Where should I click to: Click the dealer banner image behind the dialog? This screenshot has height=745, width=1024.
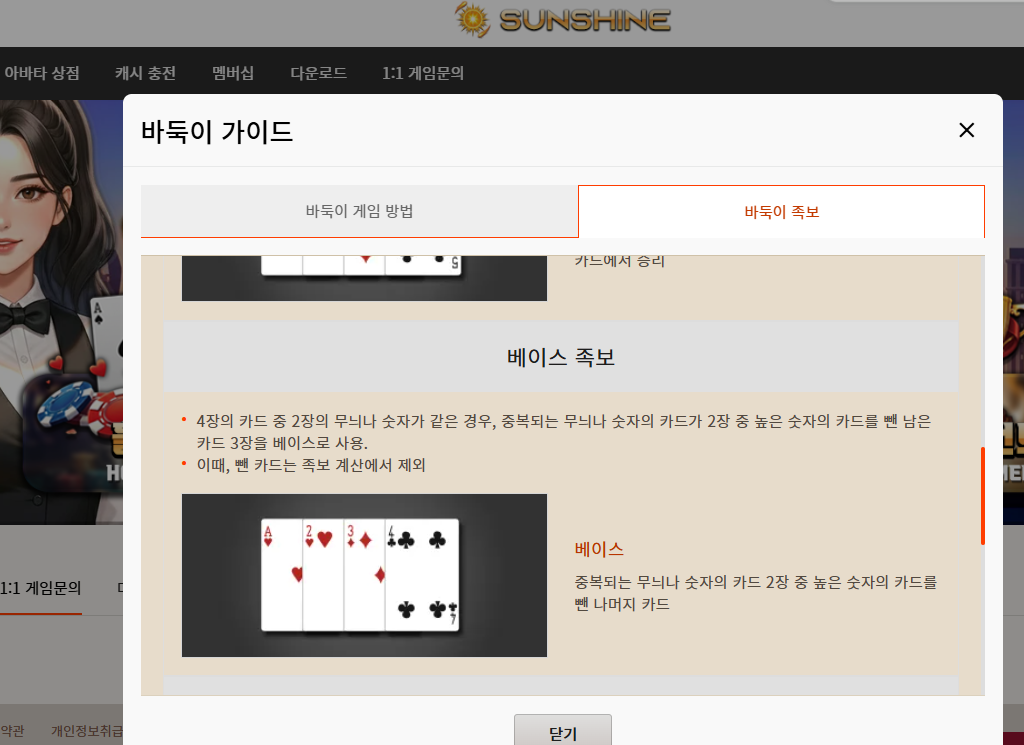[61, 312]
